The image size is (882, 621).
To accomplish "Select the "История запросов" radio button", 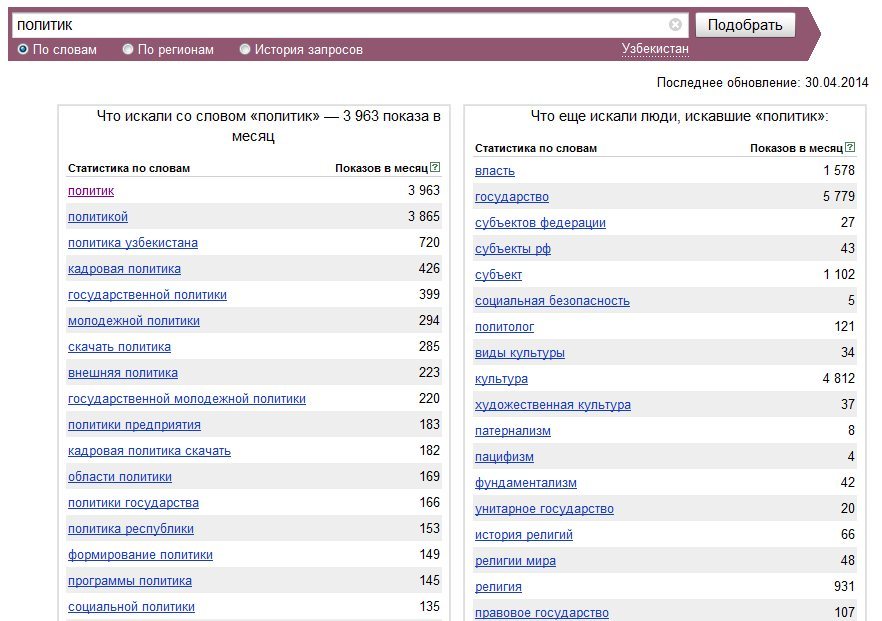I will click(x=245, y=50).
